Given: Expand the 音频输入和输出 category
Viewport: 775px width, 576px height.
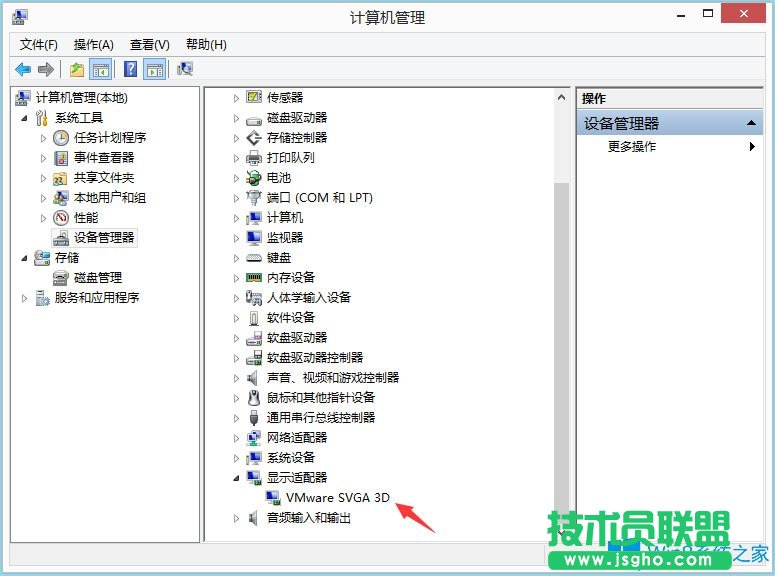Looking at the screenshot, I should [236, 518].
